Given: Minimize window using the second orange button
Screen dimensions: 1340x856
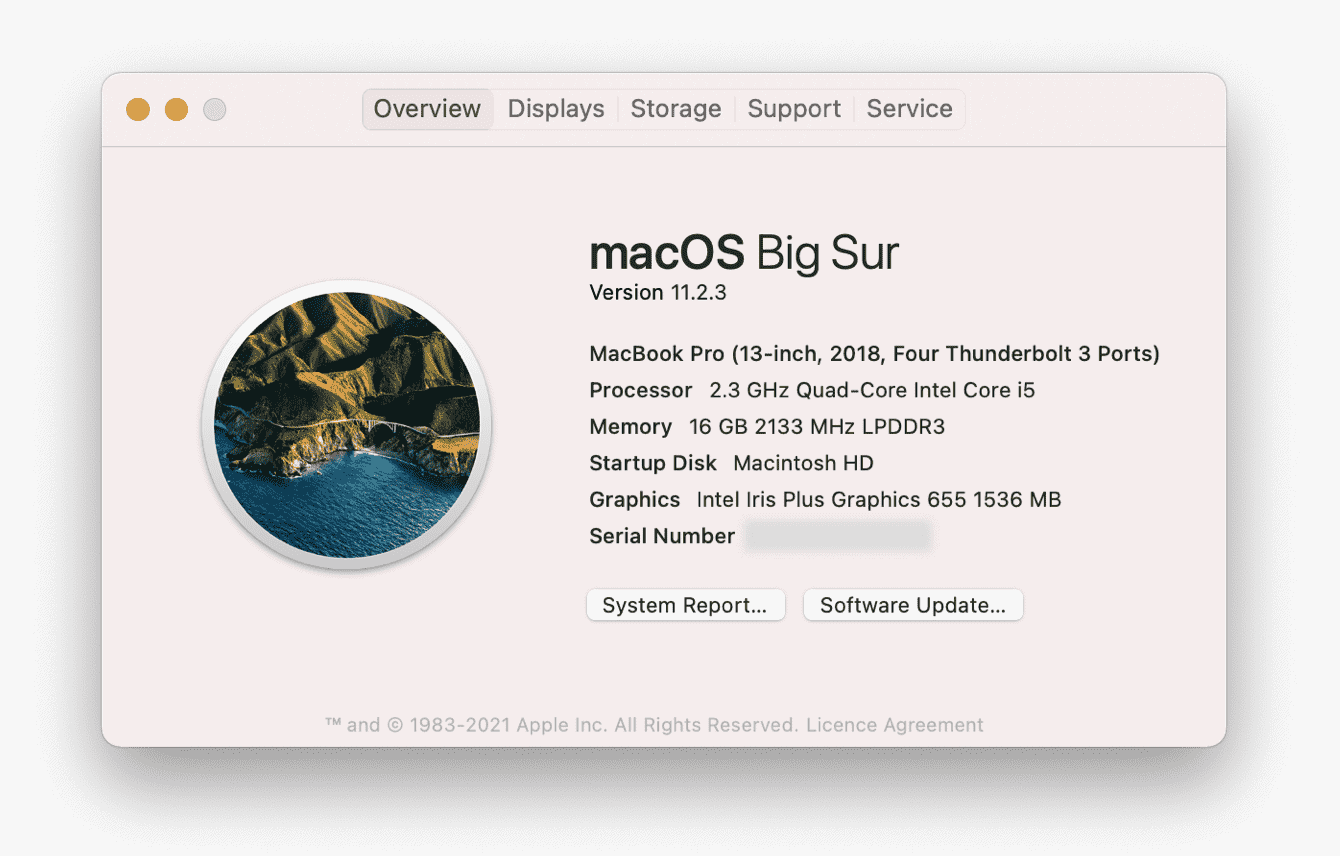Looking at the screenshot, I should [176, 109].
